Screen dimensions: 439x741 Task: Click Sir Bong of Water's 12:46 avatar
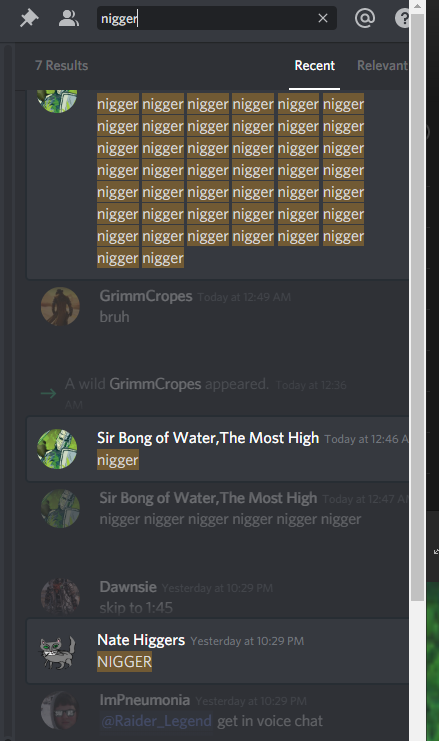[x=57, y=449]
